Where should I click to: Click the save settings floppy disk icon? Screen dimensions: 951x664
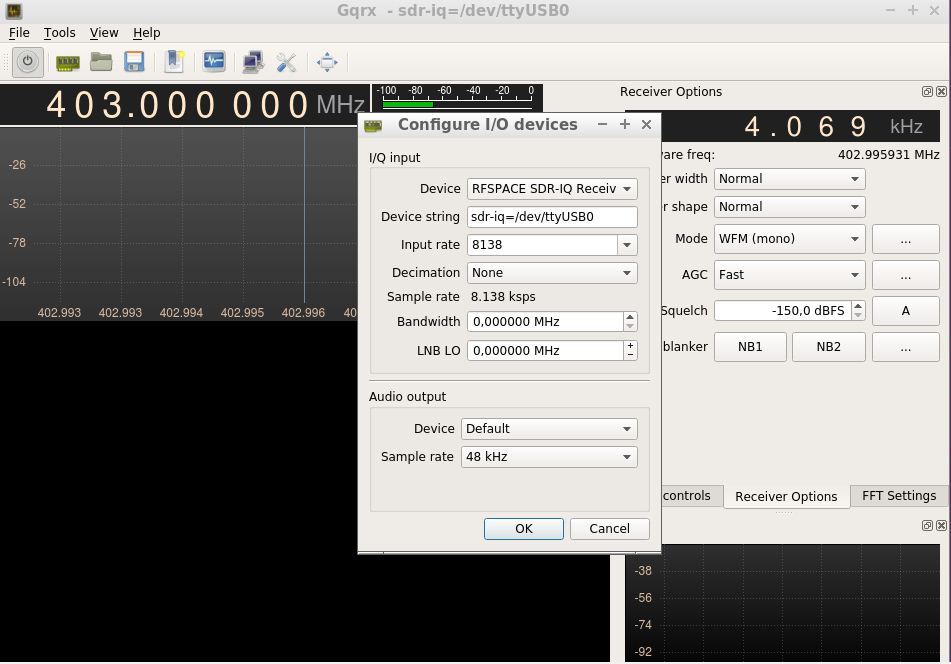pos(134,62)
